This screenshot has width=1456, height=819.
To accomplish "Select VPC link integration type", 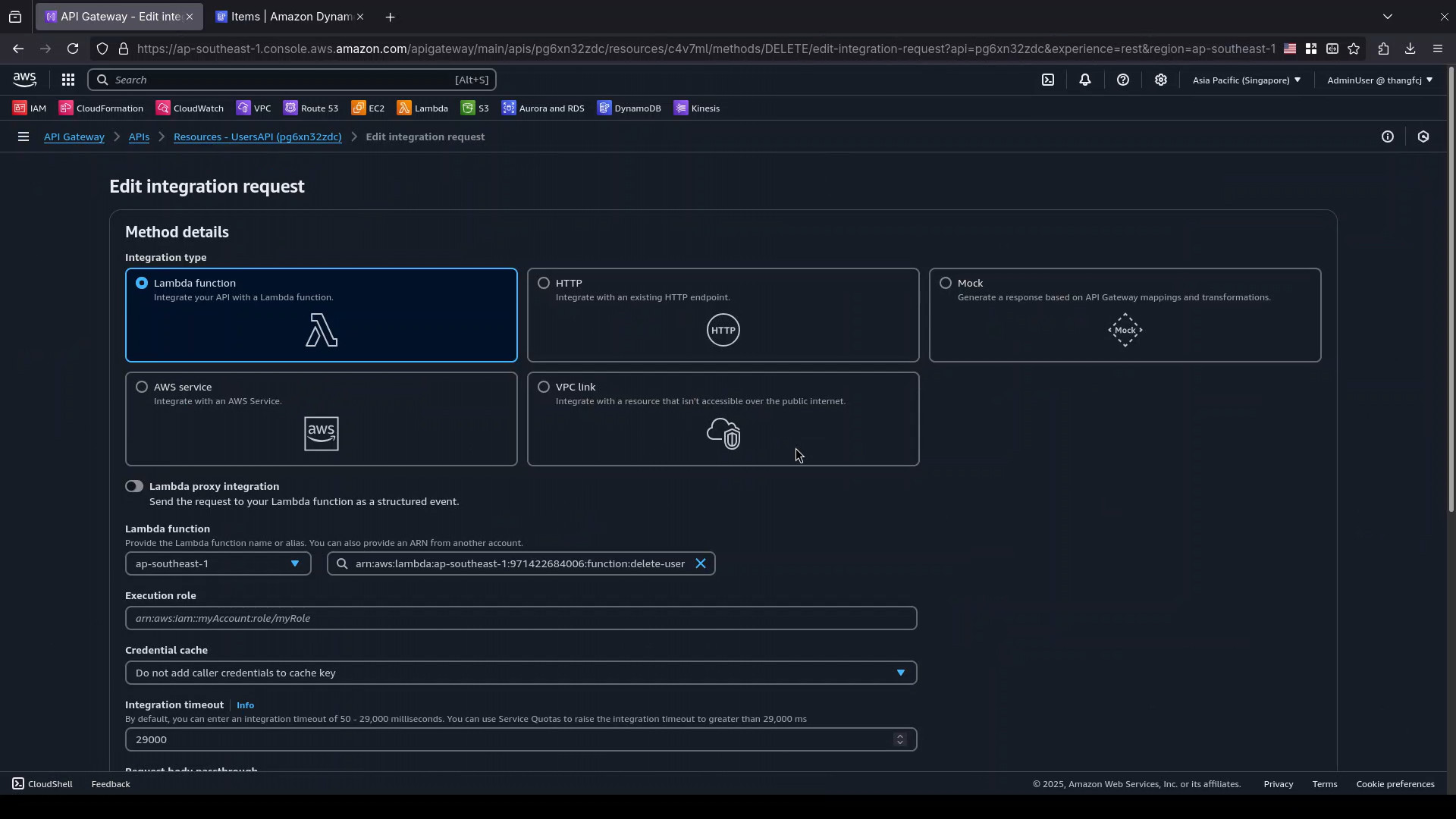I will pyautogui.click(x=723, y=419).
